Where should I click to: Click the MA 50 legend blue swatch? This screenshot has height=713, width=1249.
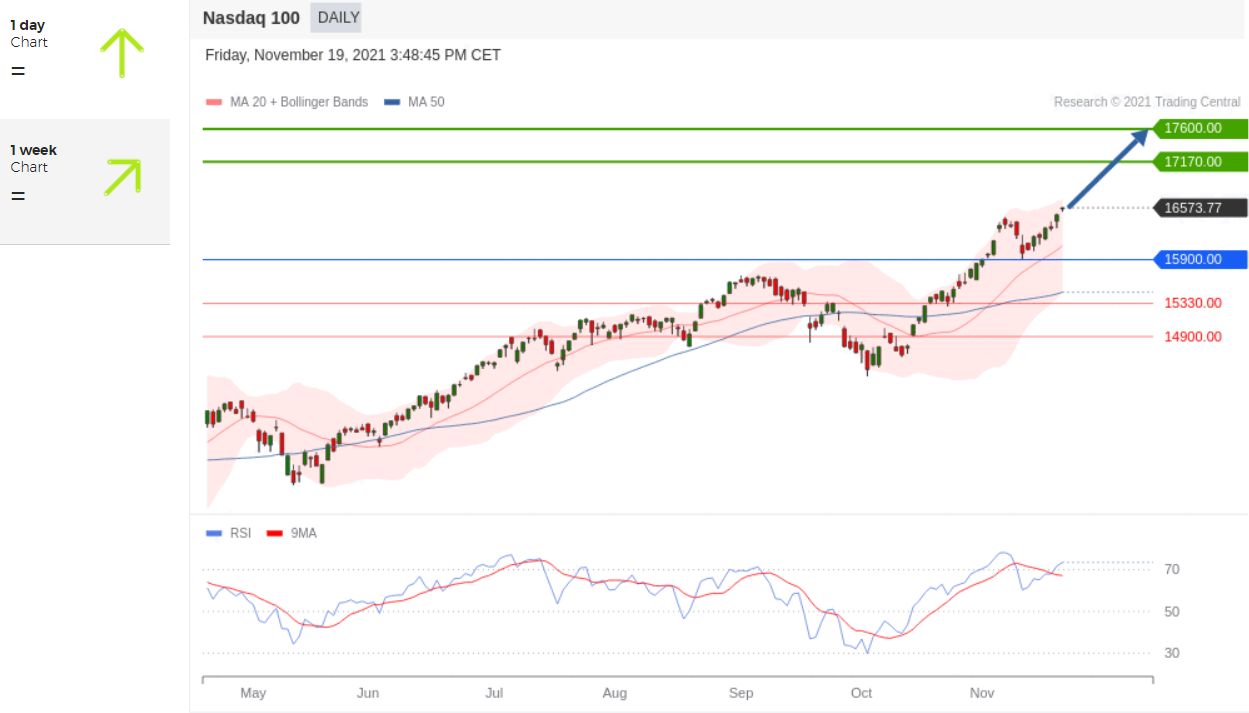coord(392,102)
